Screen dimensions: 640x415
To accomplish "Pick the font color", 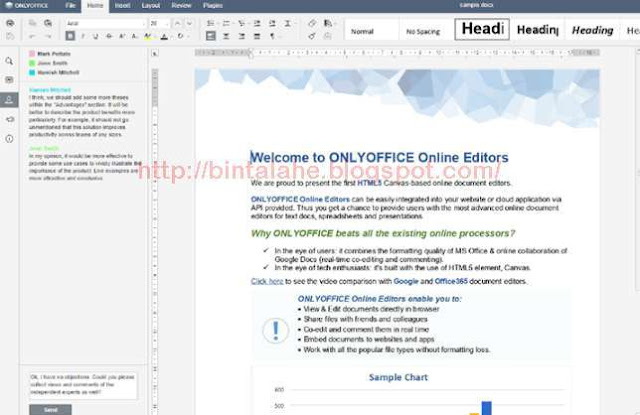I will tap(164, 36).
